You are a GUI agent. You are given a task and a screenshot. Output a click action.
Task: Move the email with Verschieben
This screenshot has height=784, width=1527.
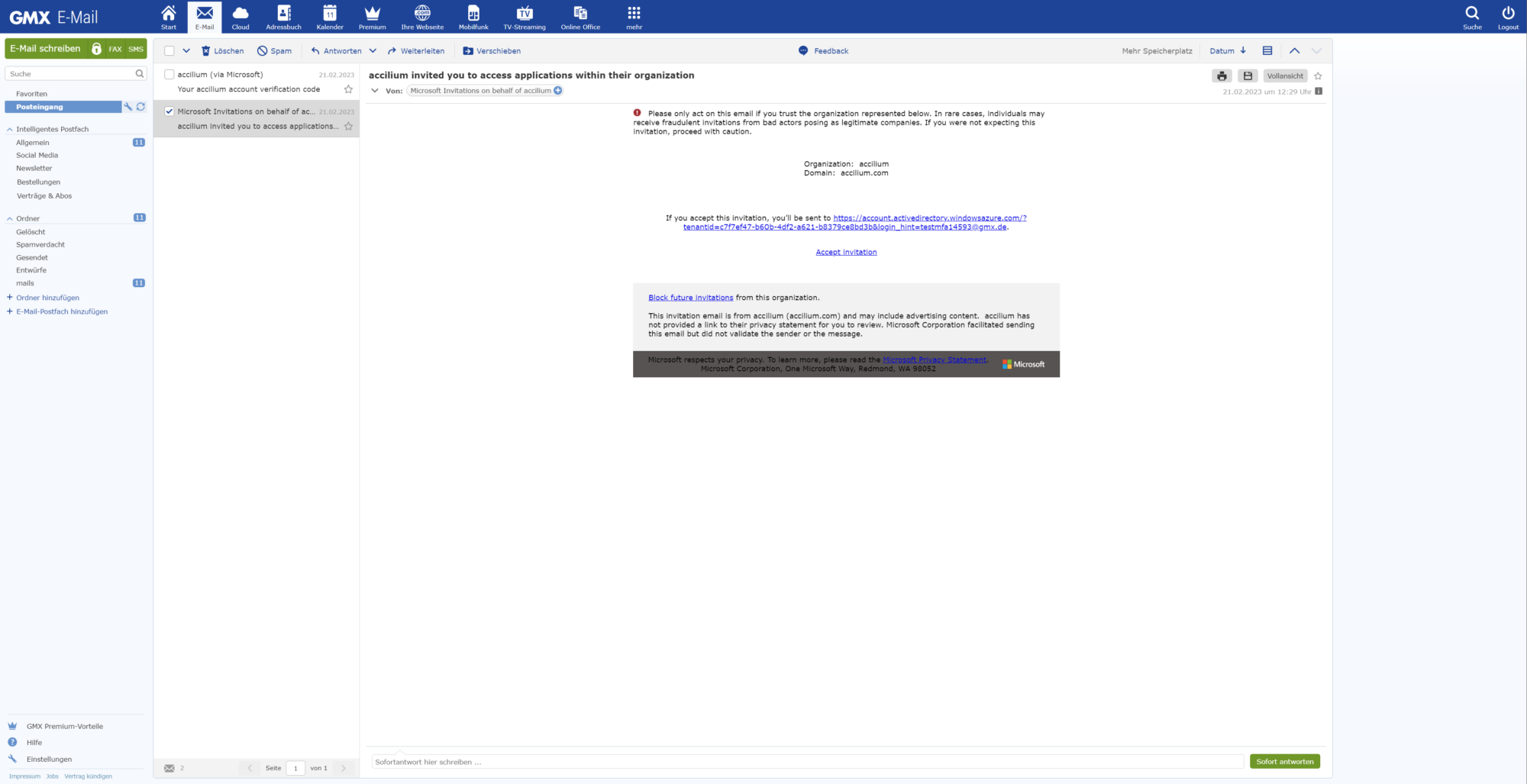(x=492, y=51)
